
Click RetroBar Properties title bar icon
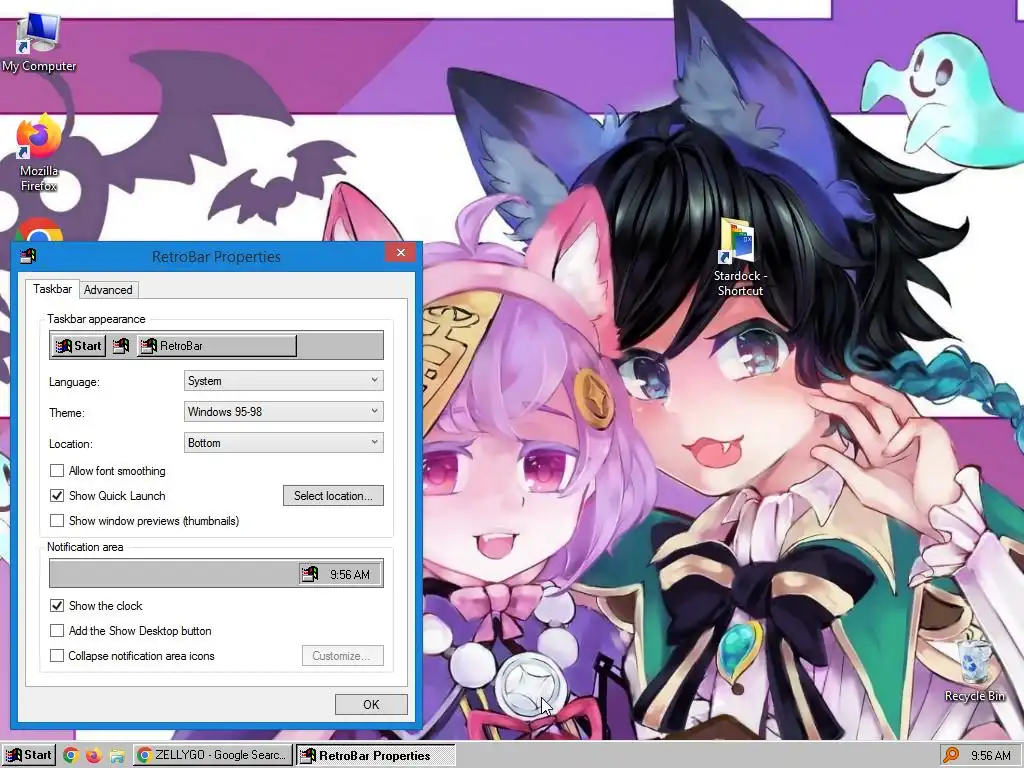(x=28, y=256)
